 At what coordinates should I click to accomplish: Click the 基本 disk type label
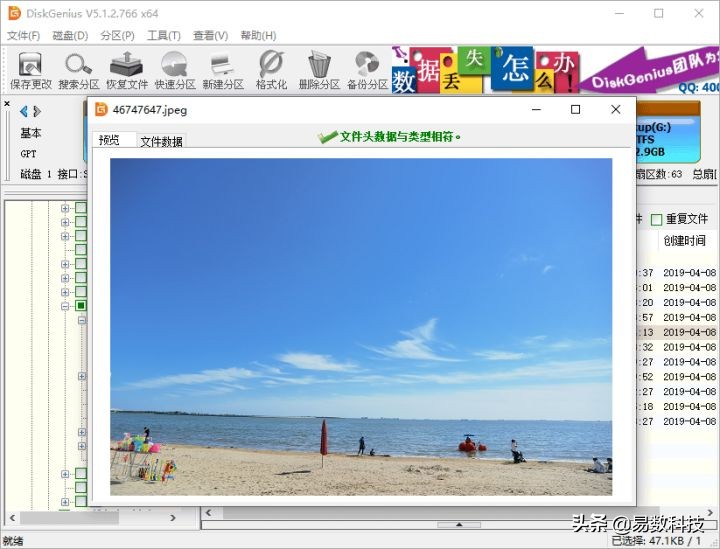click(x=31, y=133)
